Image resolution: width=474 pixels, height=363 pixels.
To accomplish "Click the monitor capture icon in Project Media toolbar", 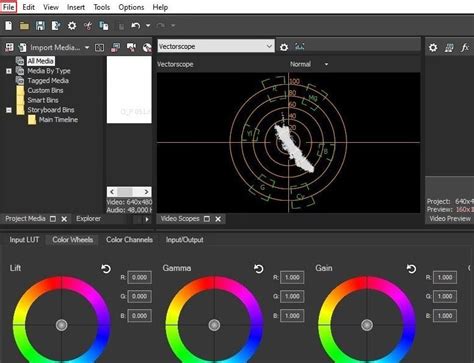I will click(115, 47).
